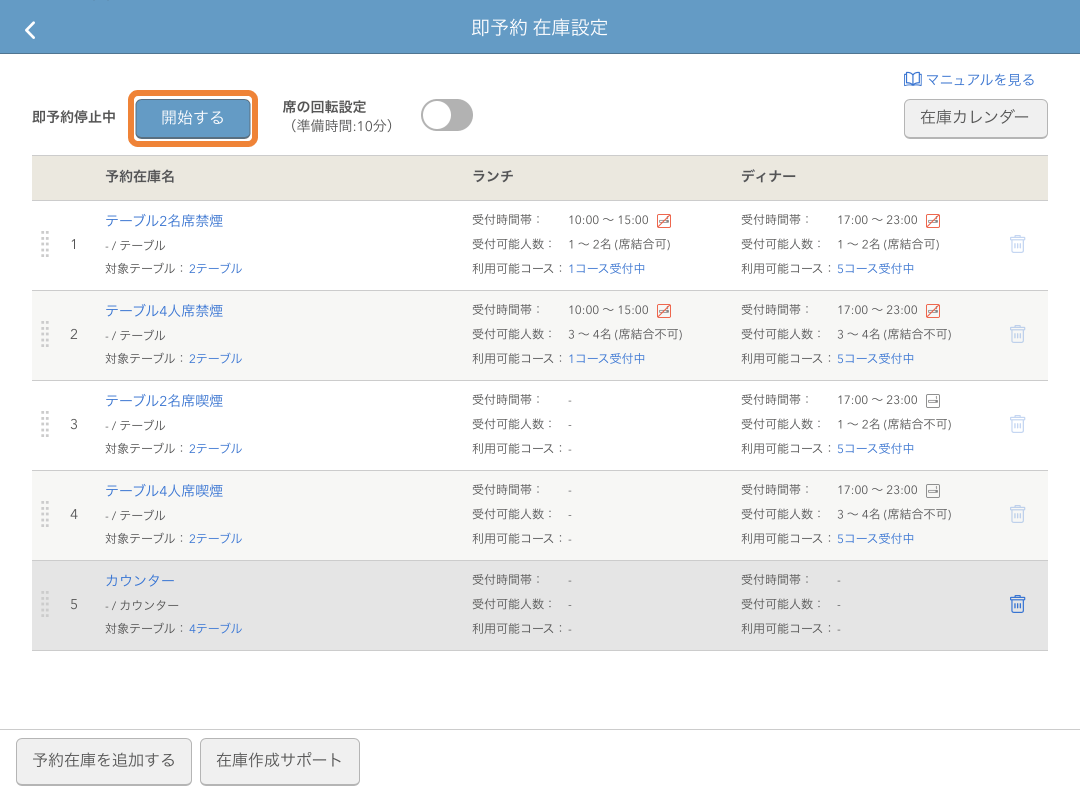The image size is (1080, 794).
Task: Click 5コース受付中 on the テーブル4人席禁煙 row
Action: pos(875,358)
